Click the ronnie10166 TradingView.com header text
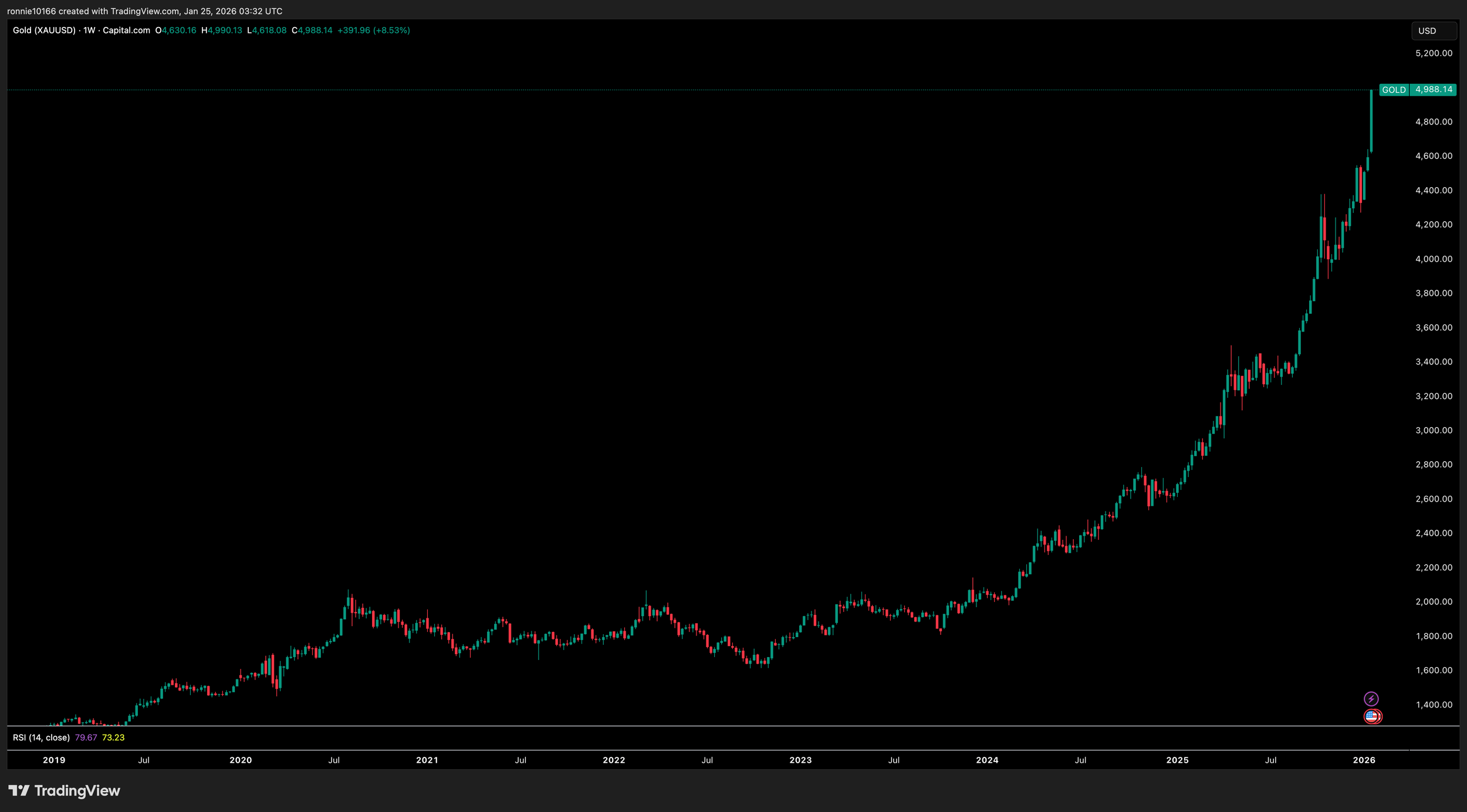This screenshot has width=1467, height=812. point(144,11)
